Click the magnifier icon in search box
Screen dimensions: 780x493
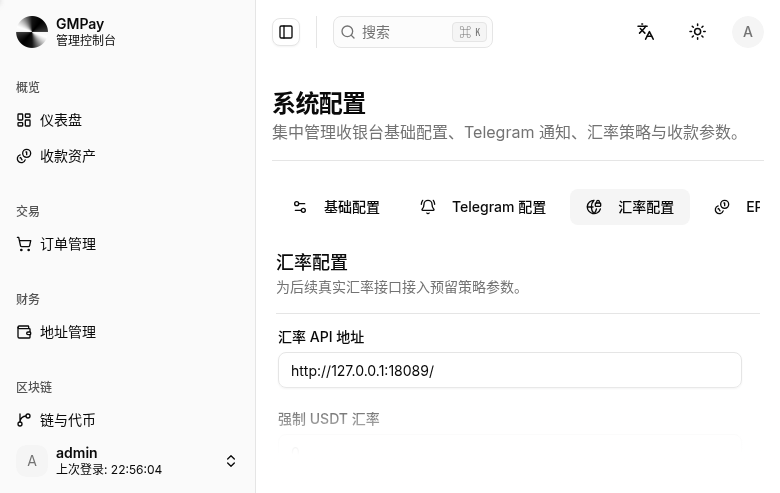(x=348, y=32)
